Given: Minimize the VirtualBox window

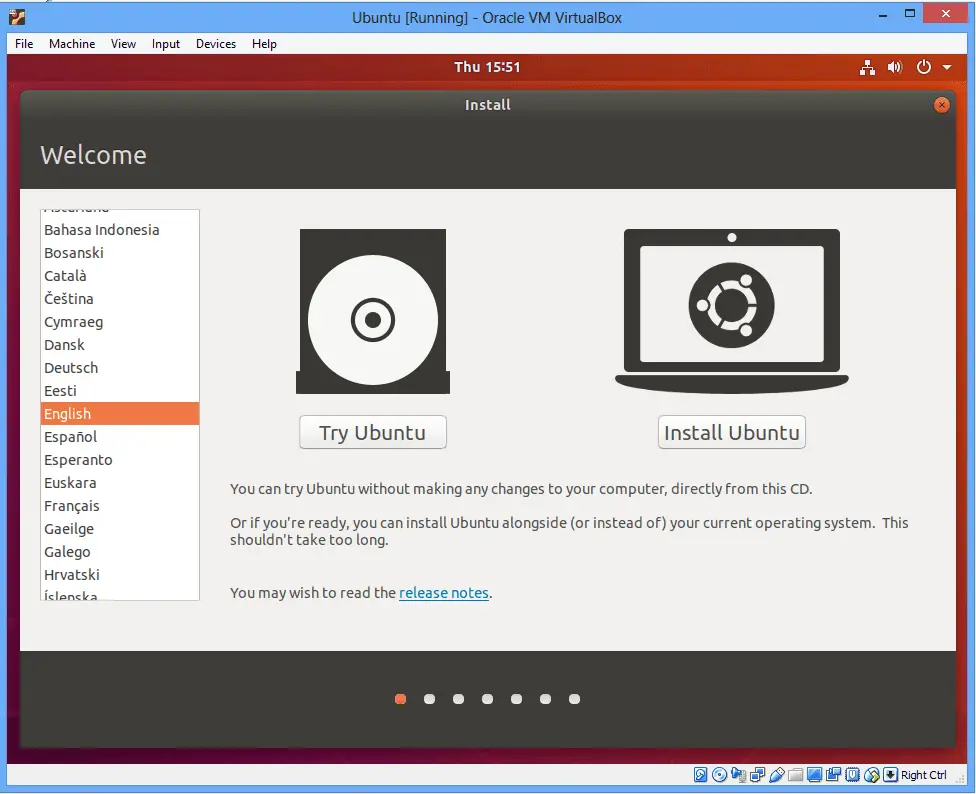Looking at the screenshot, I should coord(883,15).
